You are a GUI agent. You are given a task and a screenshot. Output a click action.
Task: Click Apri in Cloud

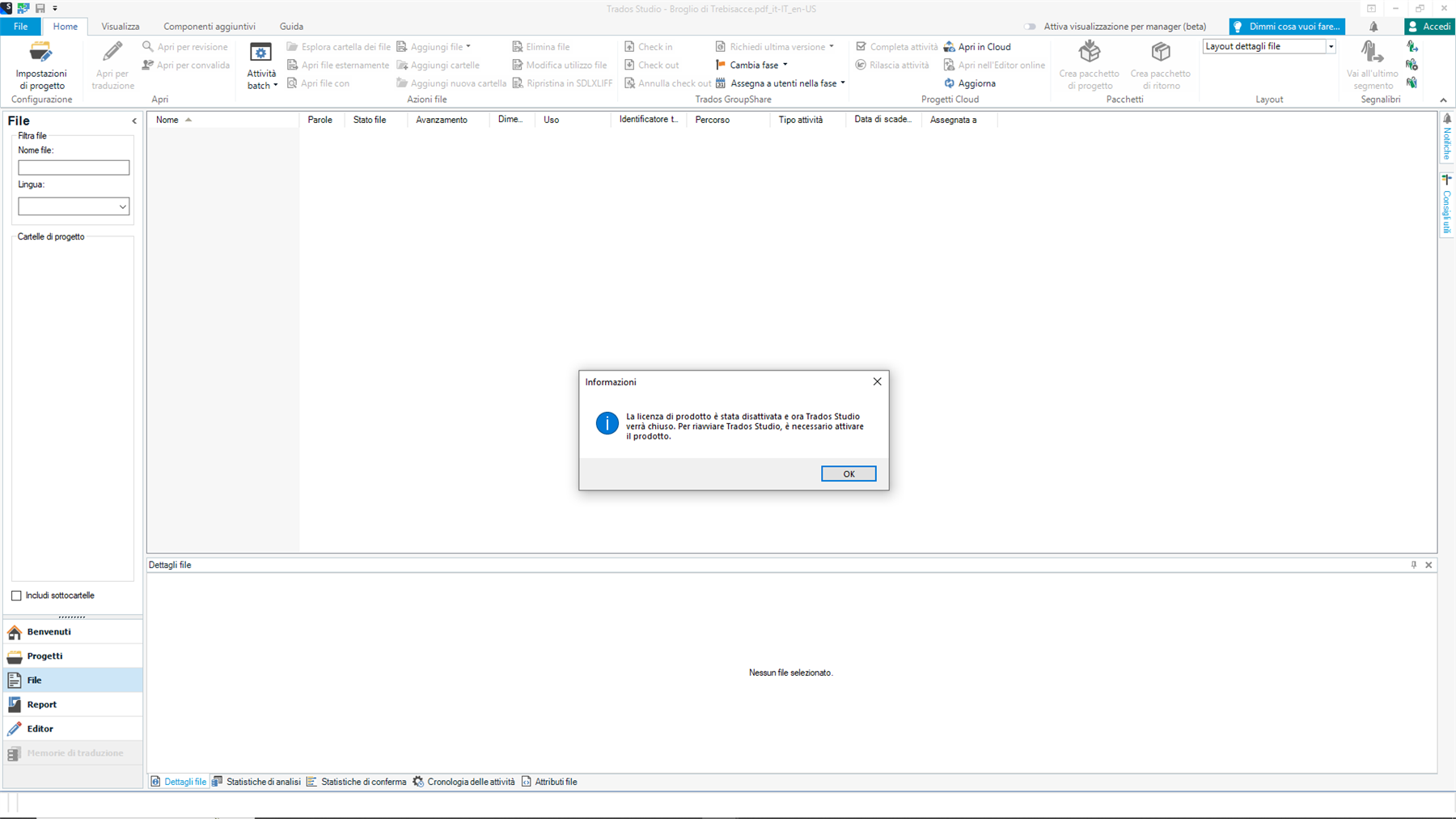[977, 47]
